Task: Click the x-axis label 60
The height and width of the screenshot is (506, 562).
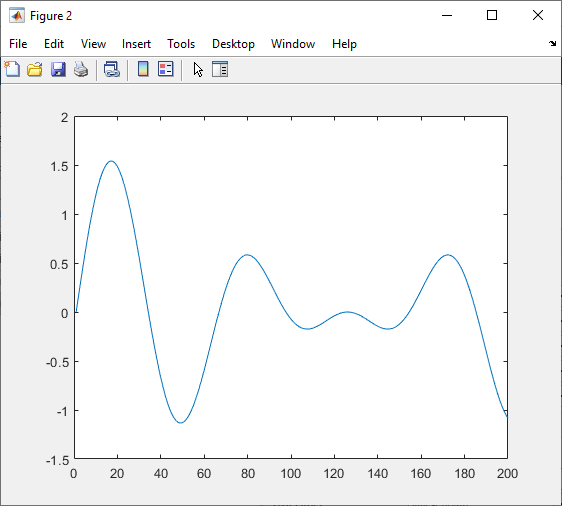Action: click(204, 474)
